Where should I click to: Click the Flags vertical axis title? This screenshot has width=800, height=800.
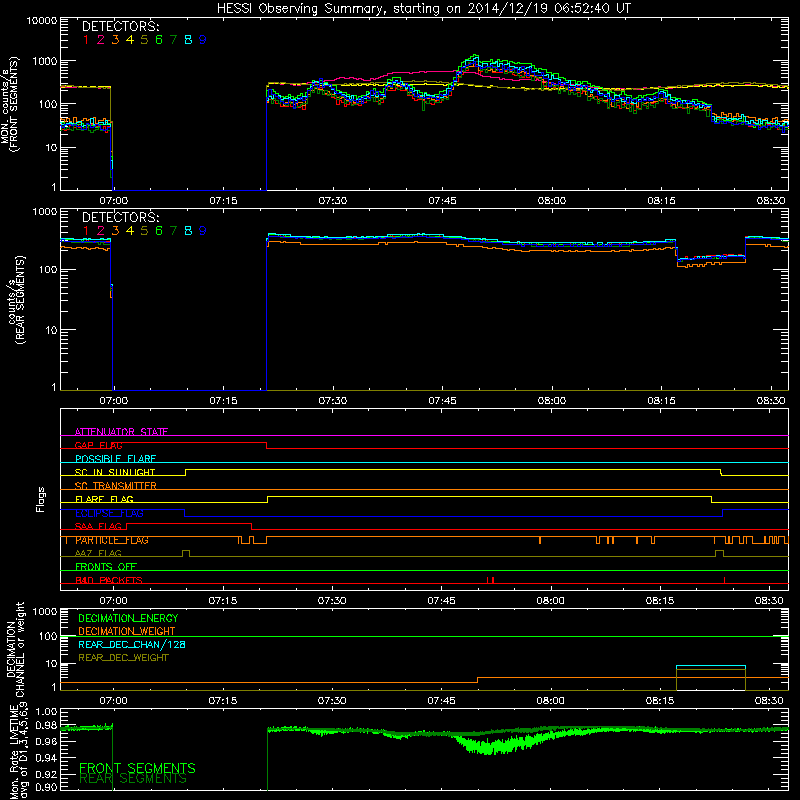click(x=40, y=499)
